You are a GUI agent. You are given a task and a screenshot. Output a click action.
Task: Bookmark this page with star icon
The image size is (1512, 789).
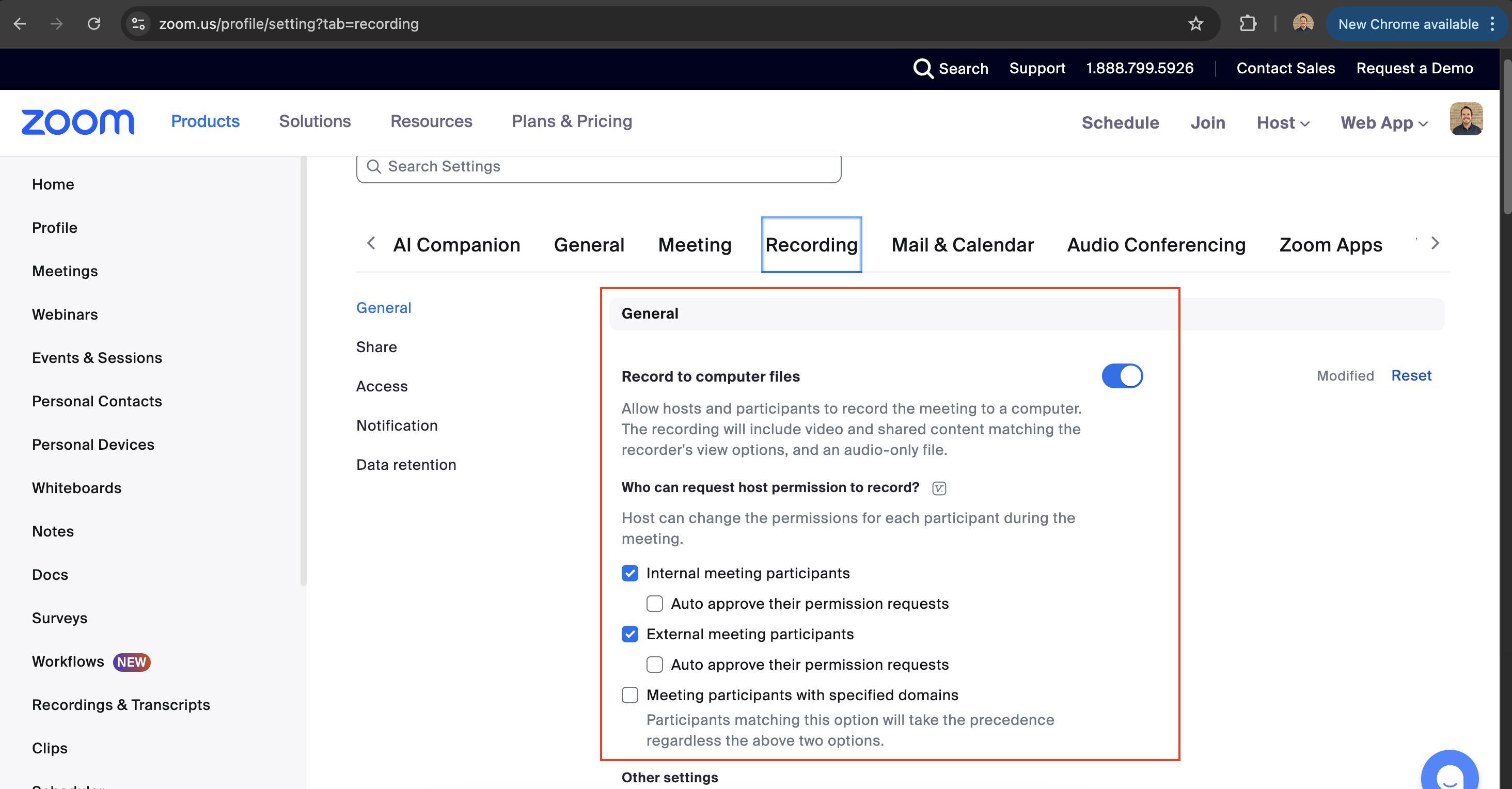click(x=1195, y=24)
